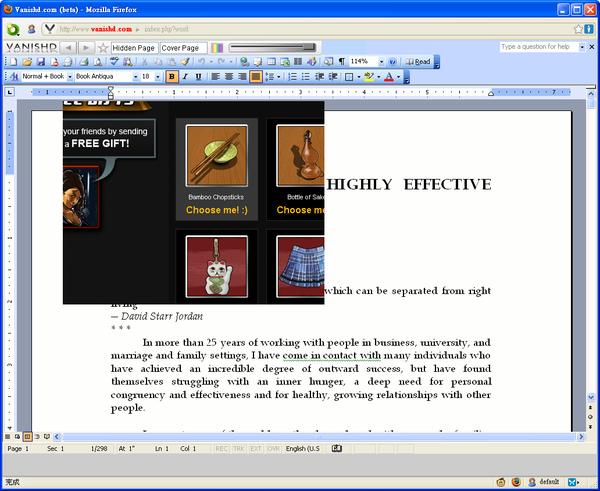The image size is (600, 491).
Task: Center the text
Action: click(x=229, y=77)
